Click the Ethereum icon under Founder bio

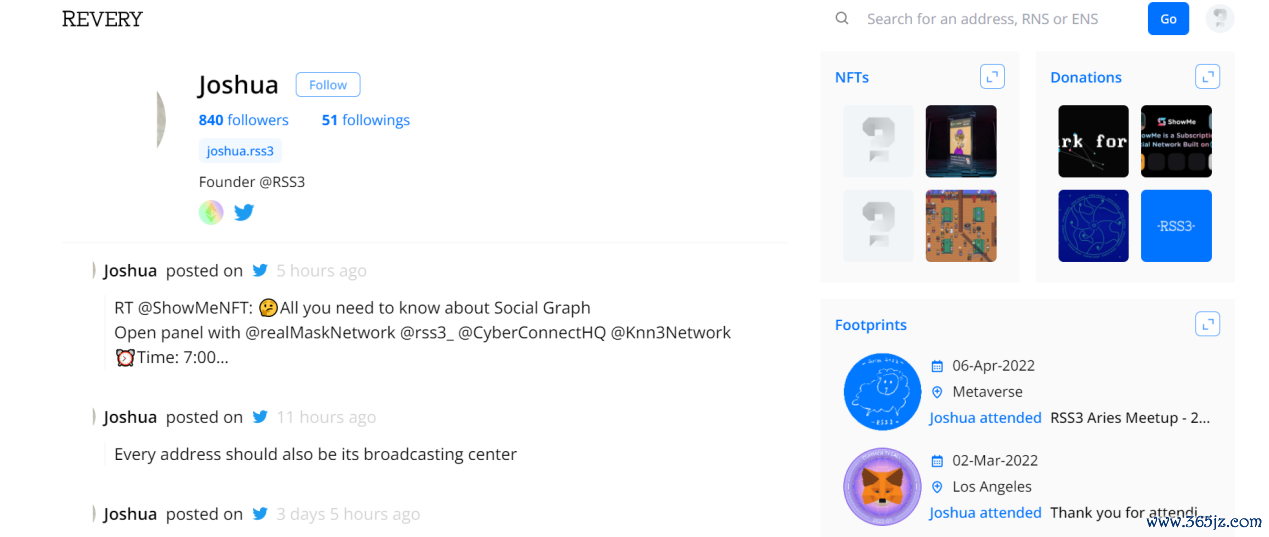coord(211,212)
